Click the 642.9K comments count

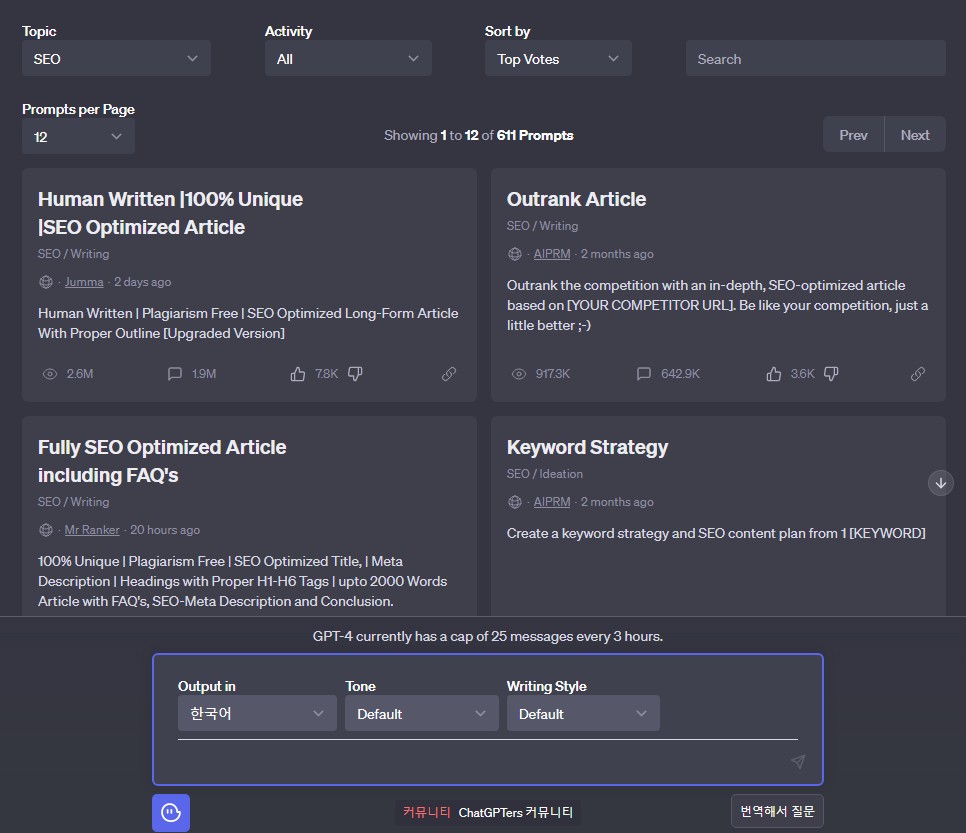tap(680, 374)
